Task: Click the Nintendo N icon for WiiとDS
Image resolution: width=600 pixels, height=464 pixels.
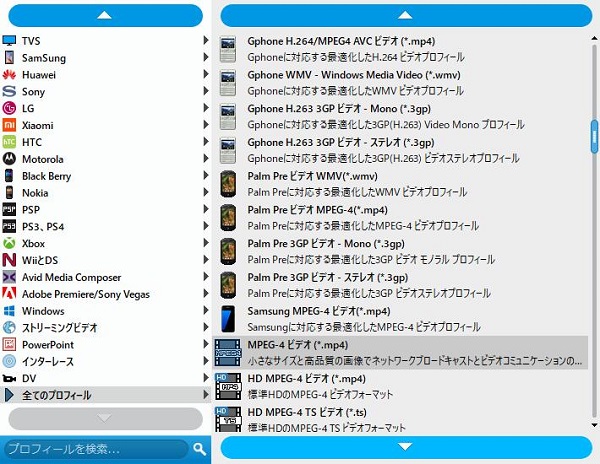Action: (x=9, y=260)
